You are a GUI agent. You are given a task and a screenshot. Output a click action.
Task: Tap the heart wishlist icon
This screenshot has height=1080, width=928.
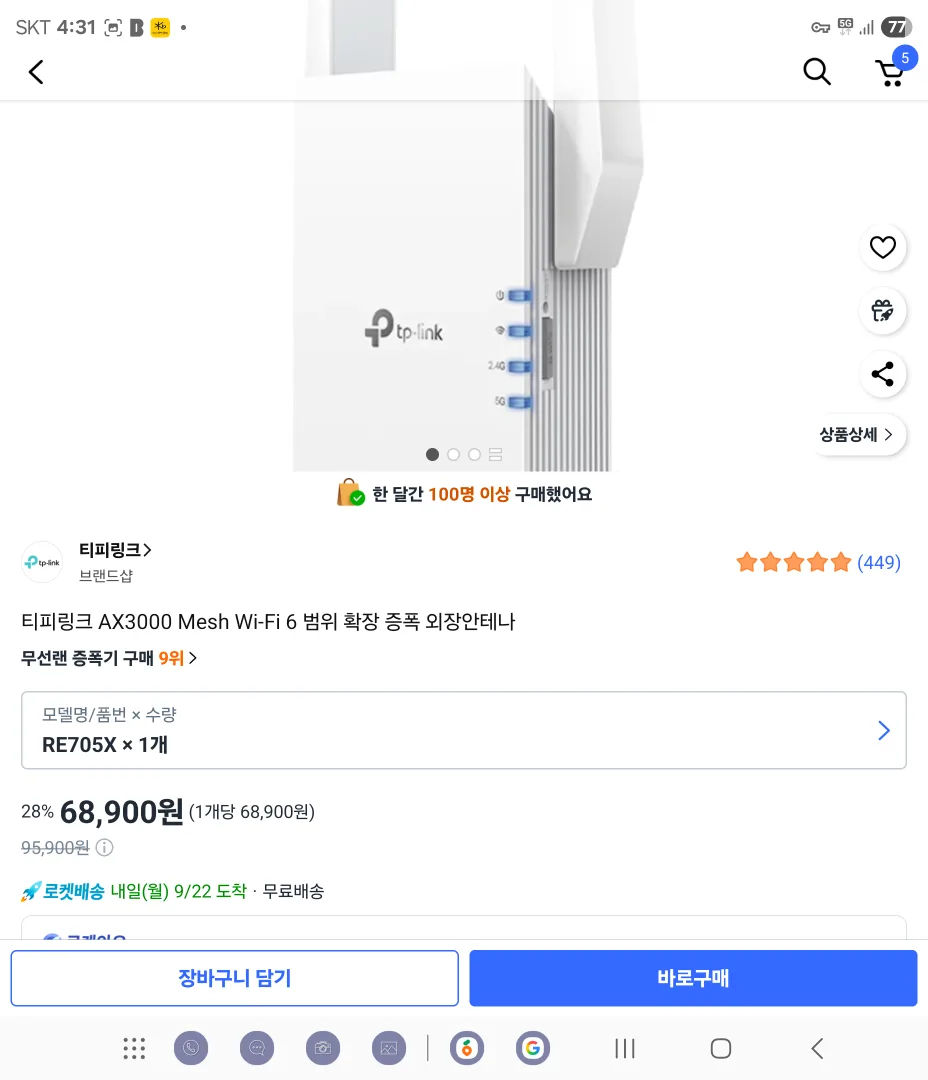click(x=882, y=247)
